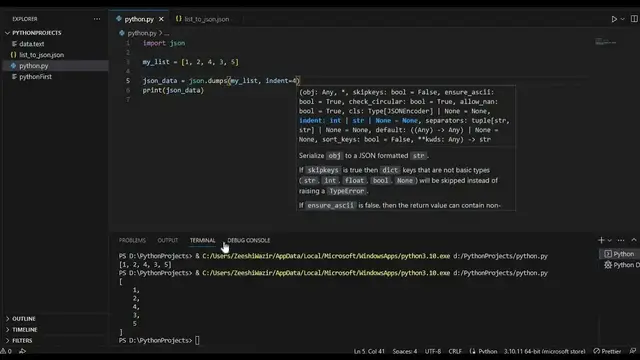Select the Python Debug terminal entry
640x360 pixels.
coord(621,265)
